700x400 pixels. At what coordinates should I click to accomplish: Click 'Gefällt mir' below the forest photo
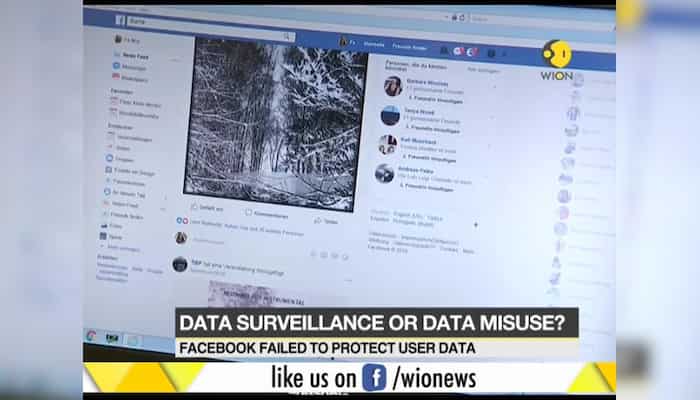pos(207,208)
